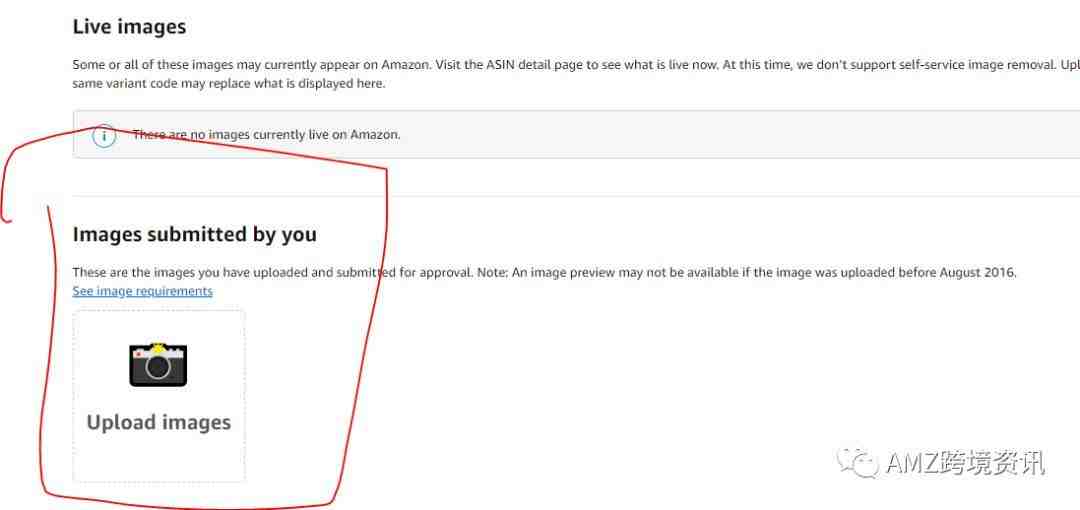Click empty area below Upload images text

158,458
